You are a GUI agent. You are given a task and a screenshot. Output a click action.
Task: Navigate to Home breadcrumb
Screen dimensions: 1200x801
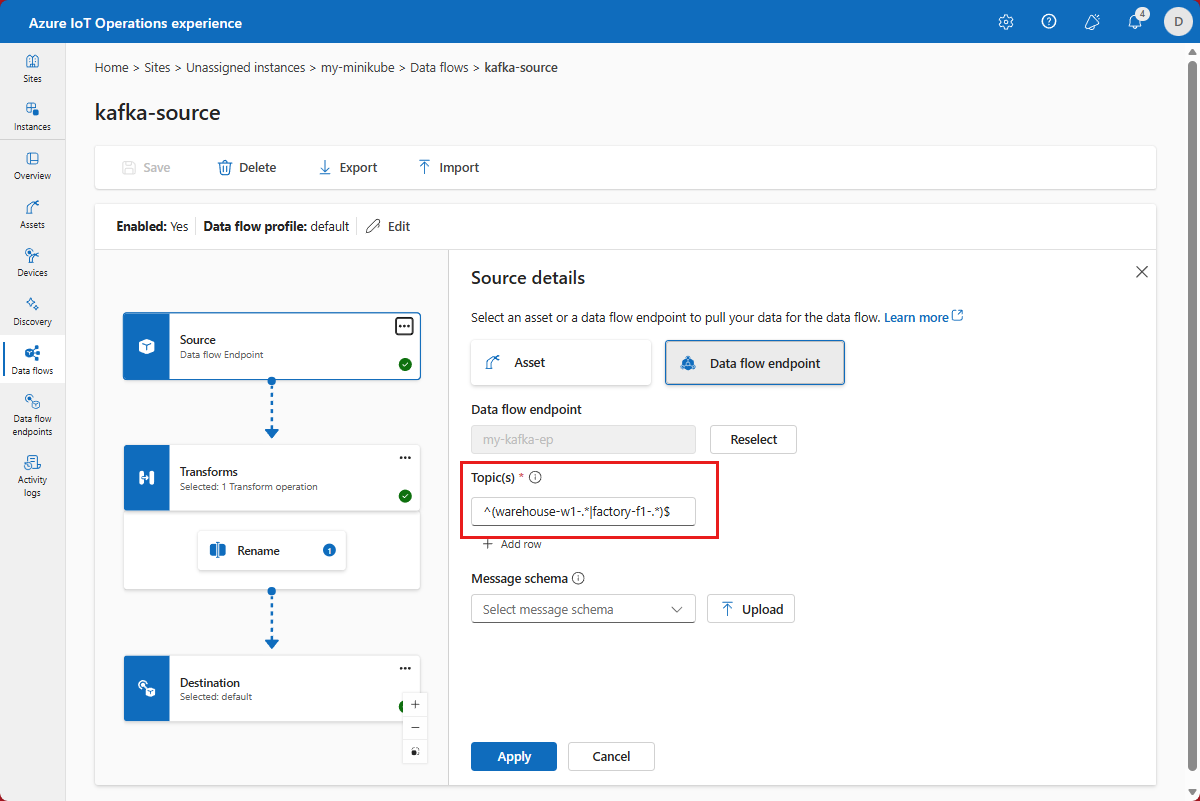tap(111, 68)
